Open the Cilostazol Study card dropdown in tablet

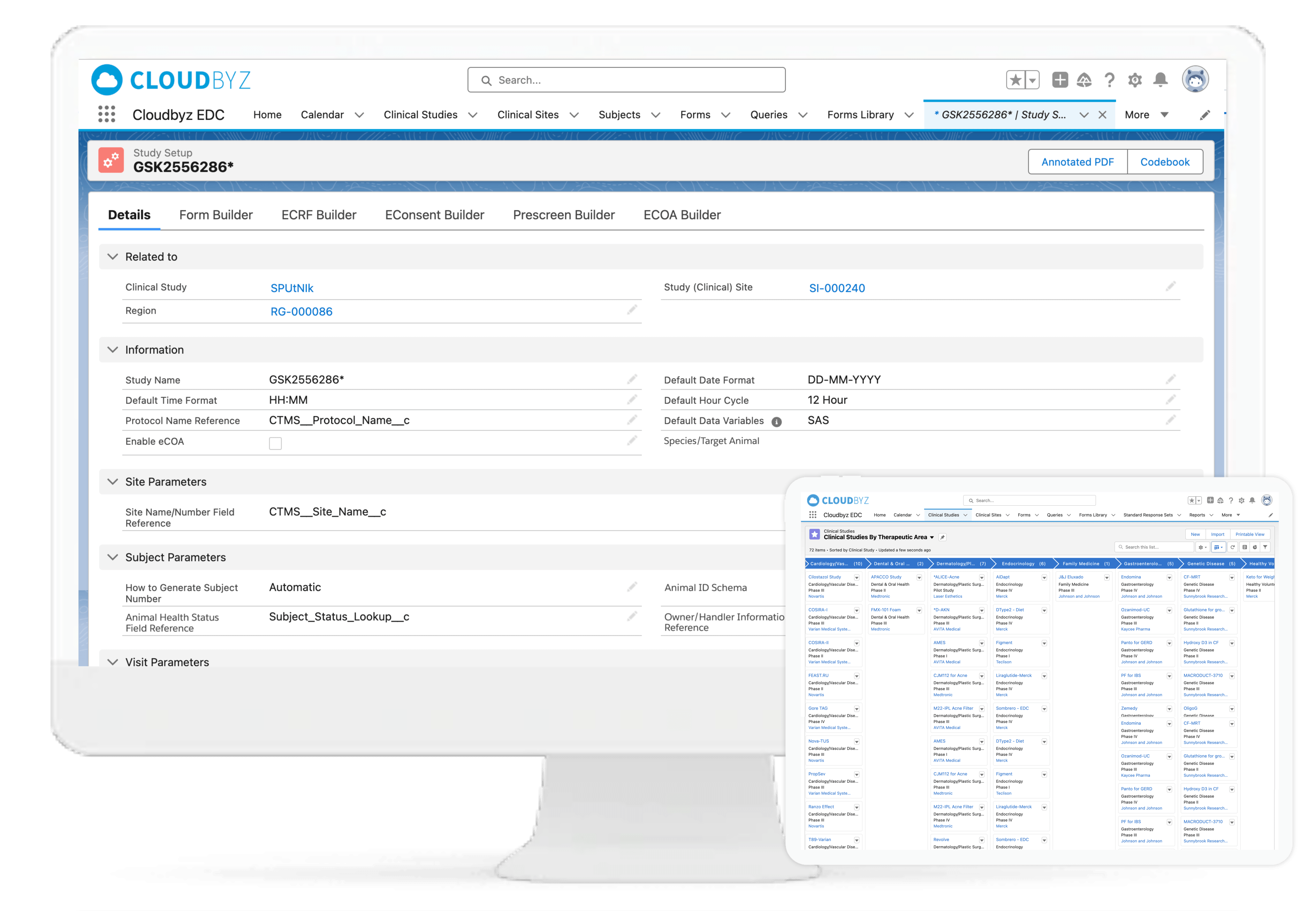click(x=856, y=578)
